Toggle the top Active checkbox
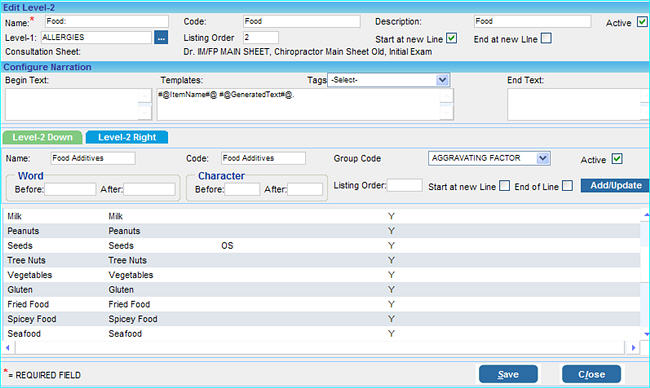The image size is (650, 388). click(x=642, y=22)
